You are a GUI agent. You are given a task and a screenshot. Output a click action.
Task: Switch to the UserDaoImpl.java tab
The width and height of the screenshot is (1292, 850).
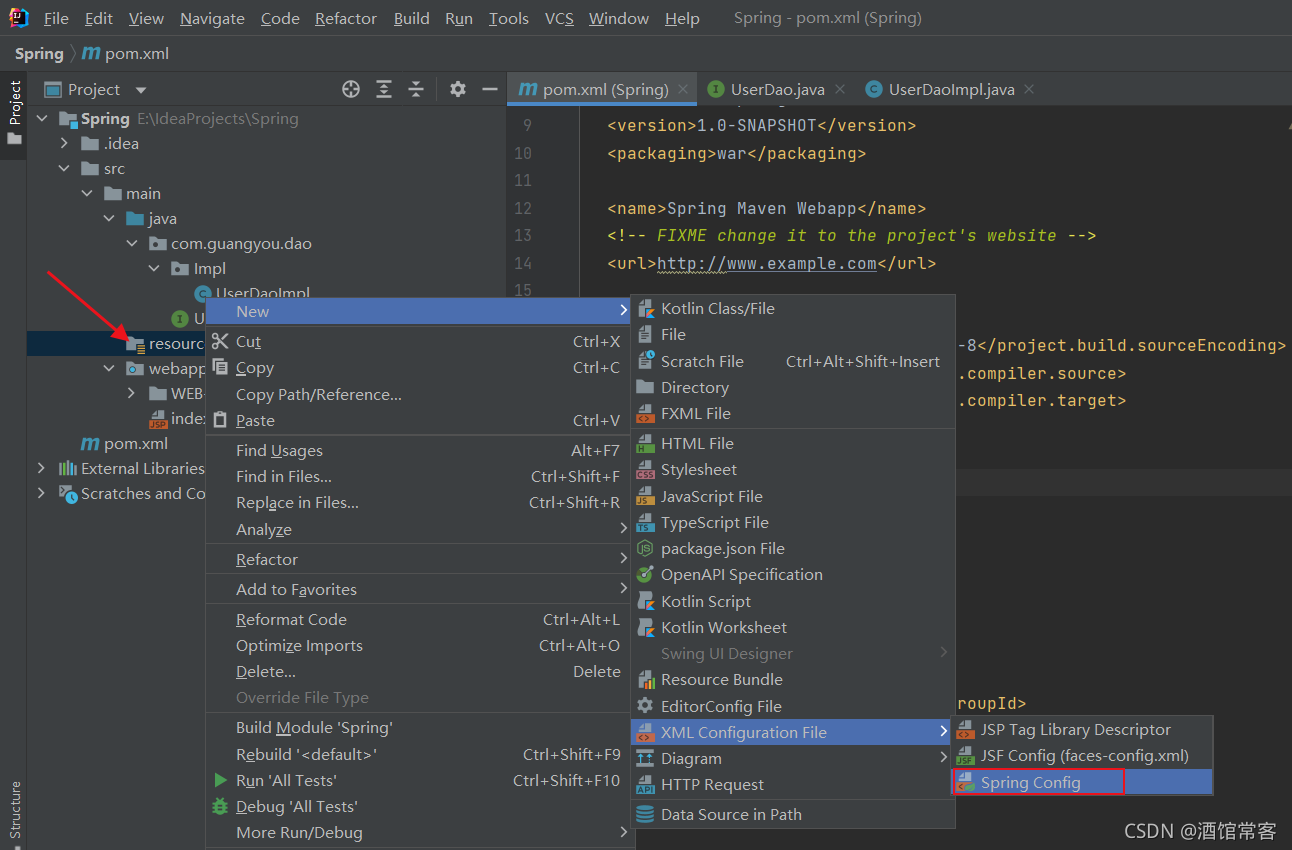click(952, 89)
